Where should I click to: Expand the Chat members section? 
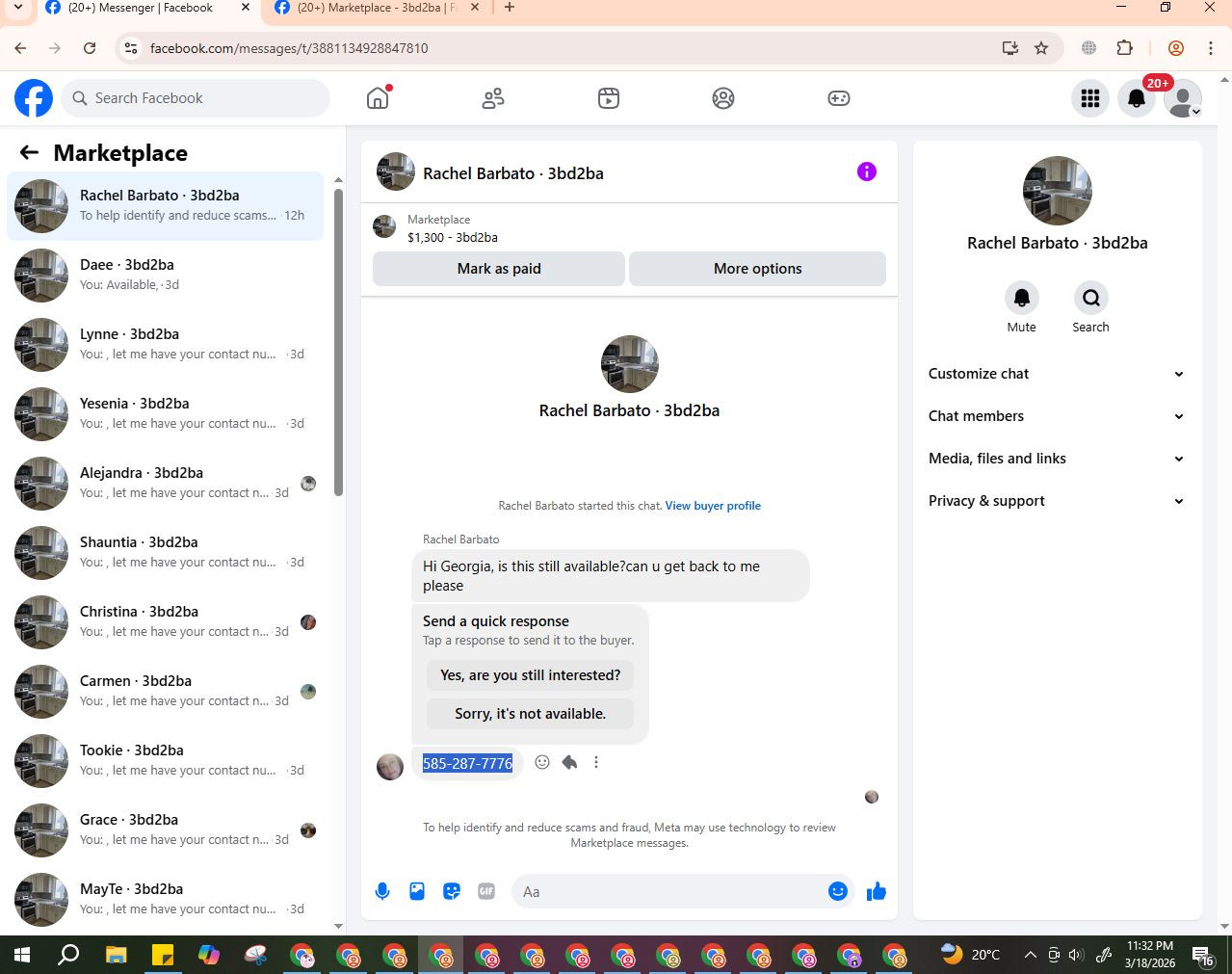click(1057, 416)
